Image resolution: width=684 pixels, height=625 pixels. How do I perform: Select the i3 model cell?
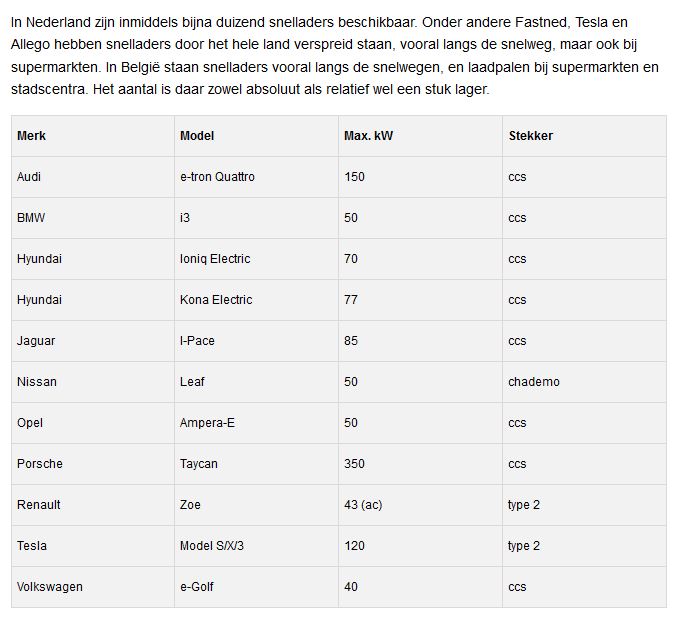(x=185, y=218)
